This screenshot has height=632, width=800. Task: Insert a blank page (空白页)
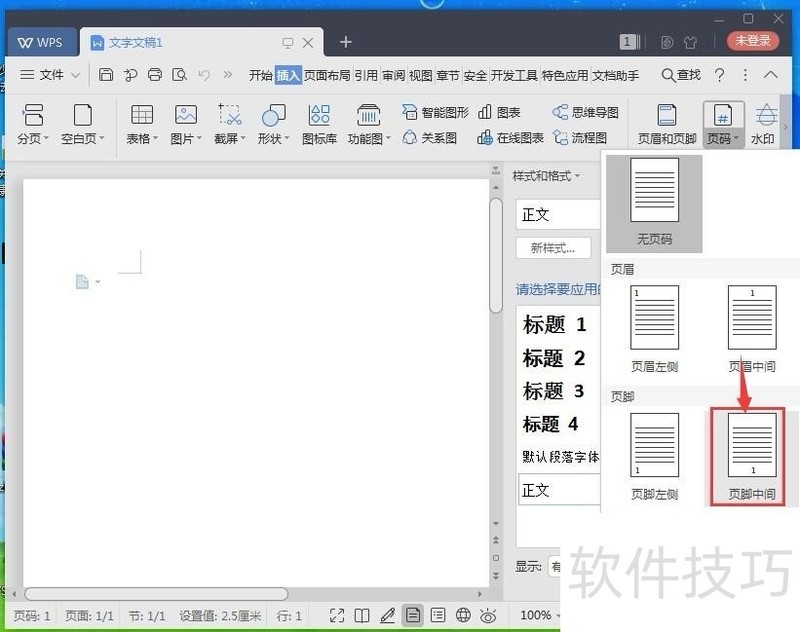[83, 124]
